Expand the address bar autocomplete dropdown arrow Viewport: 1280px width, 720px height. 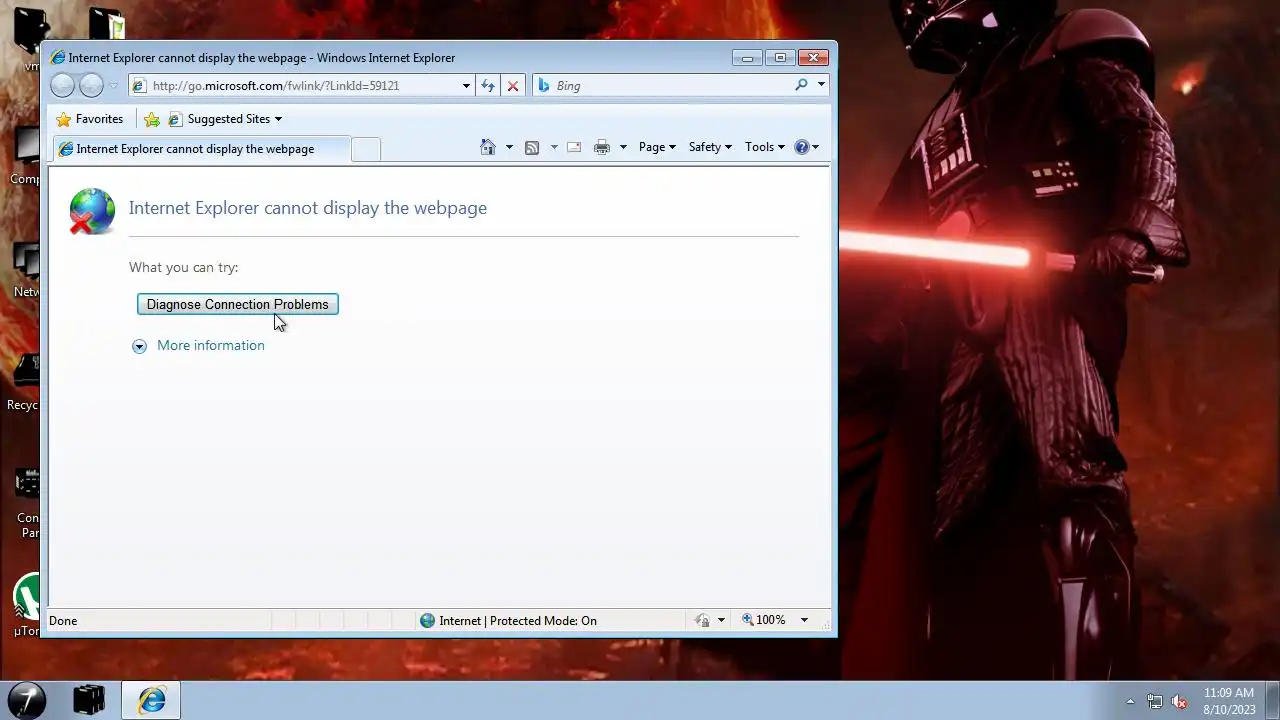click(466, 86)
